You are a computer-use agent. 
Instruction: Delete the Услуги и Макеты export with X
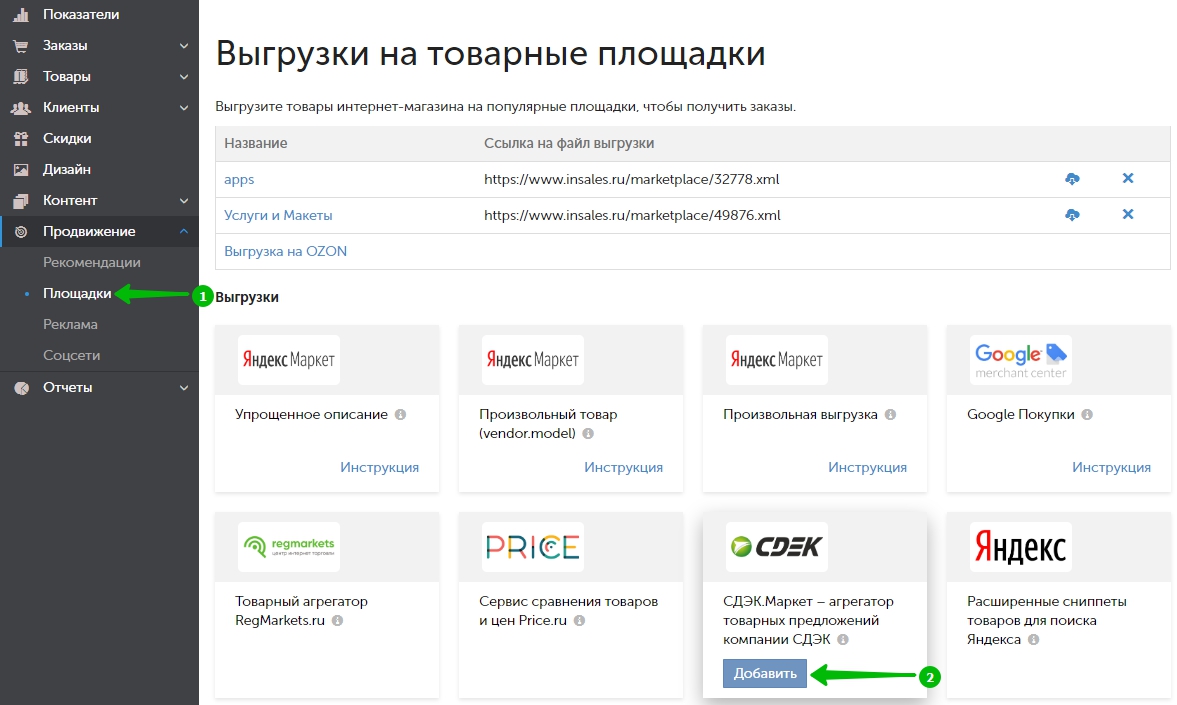[1127, 214]
